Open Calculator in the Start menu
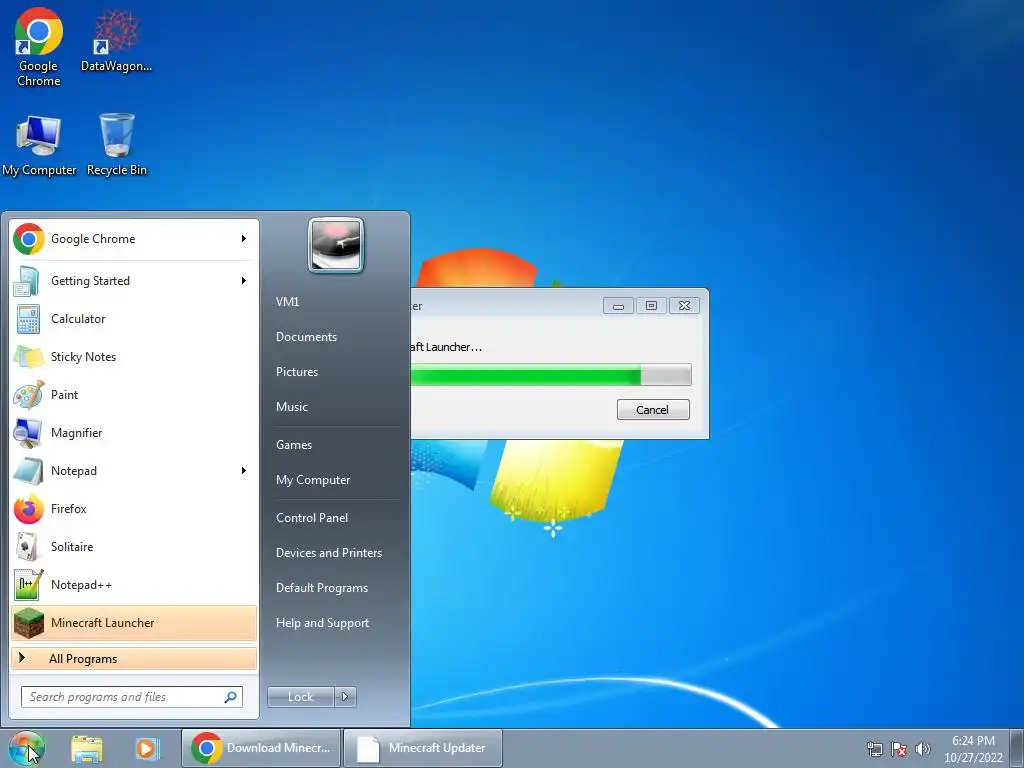Screen dimensions: 1024x768 point(133,319)
